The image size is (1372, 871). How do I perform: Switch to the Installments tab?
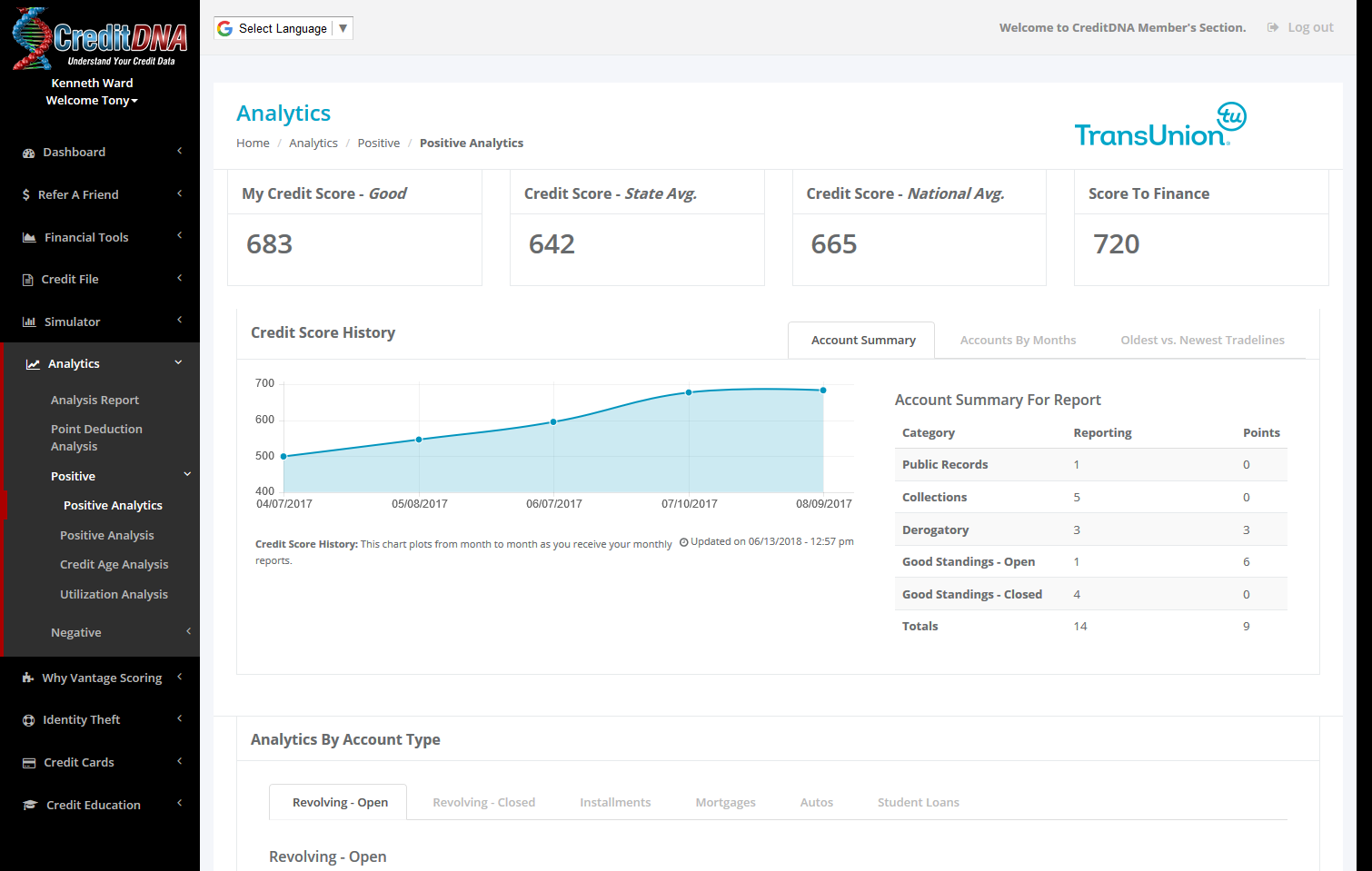[x=615, y=803]
